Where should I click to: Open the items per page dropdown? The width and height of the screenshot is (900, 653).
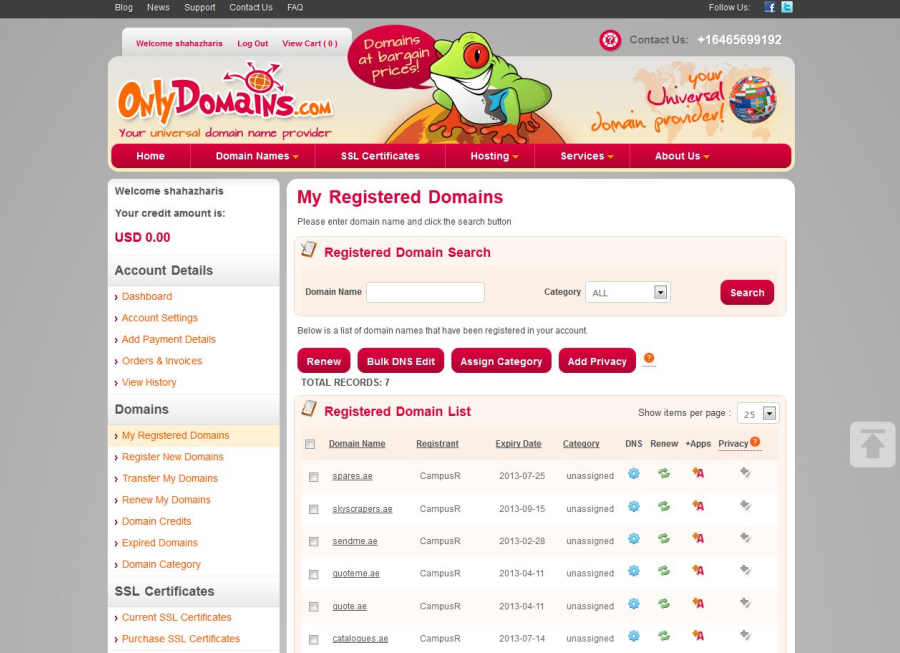758,413
